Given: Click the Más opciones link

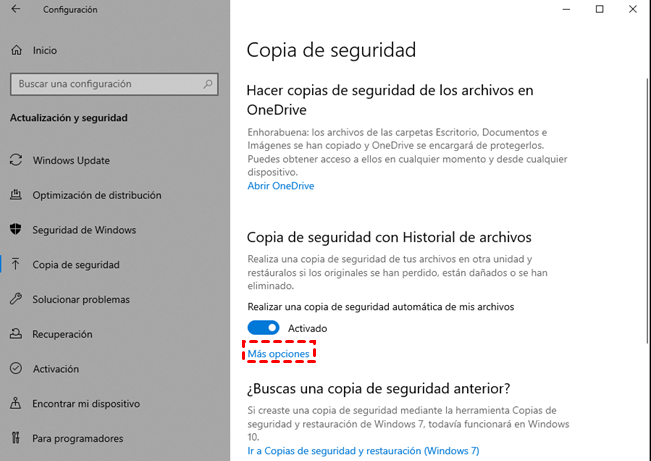Looking at the screenshot, I should (278, 353).
